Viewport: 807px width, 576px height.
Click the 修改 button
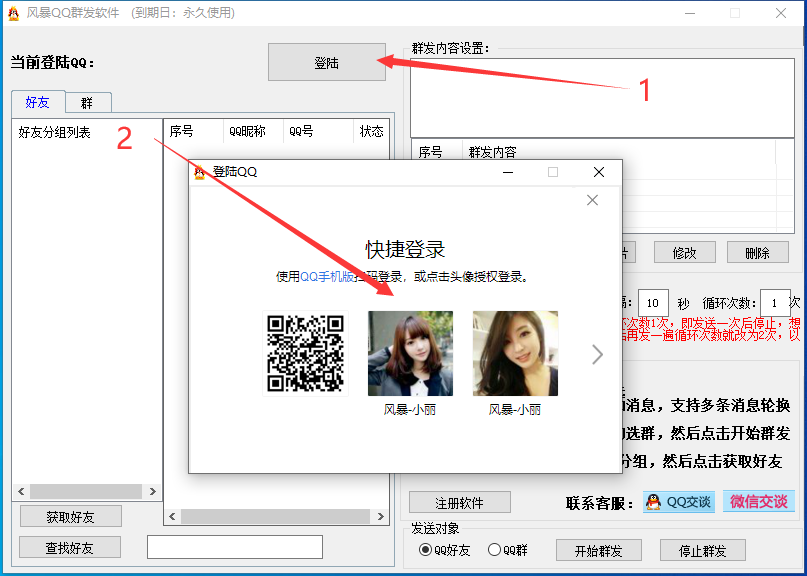685,252
